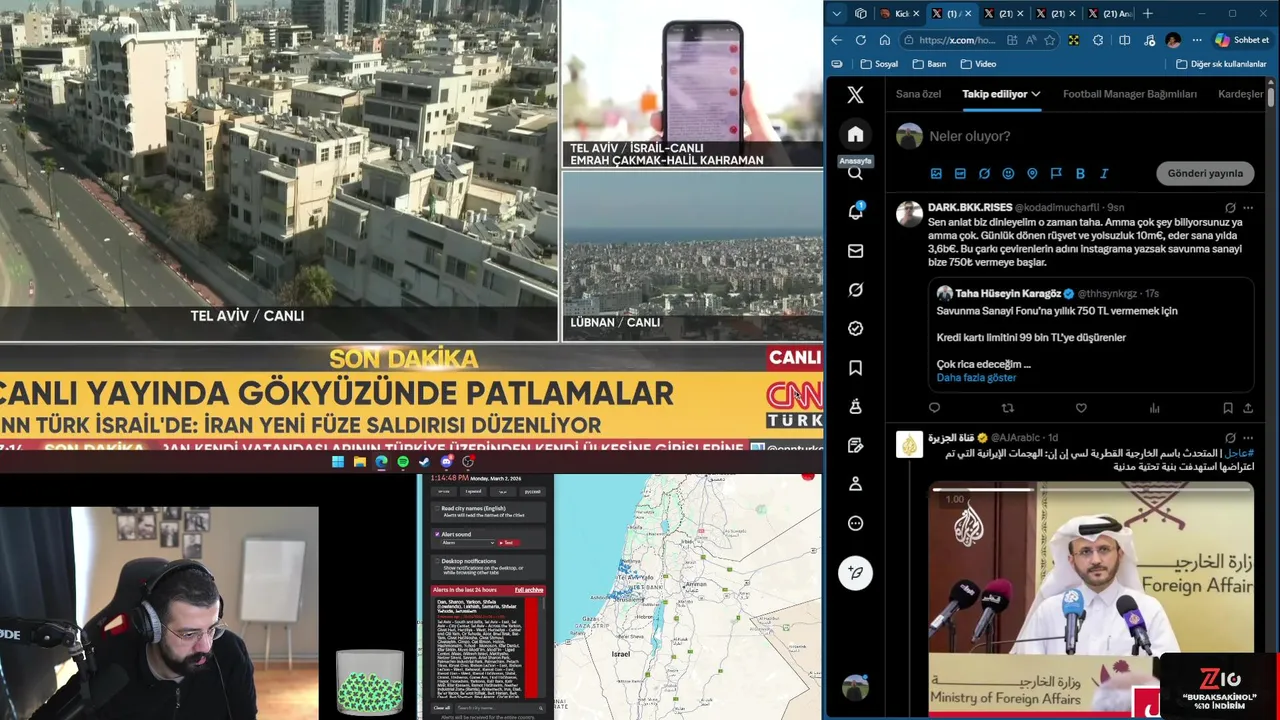The width and height of the screenshot is (1280, 720).
Task: Open Grok icon in X sidebar
Action: click(855, 290)
